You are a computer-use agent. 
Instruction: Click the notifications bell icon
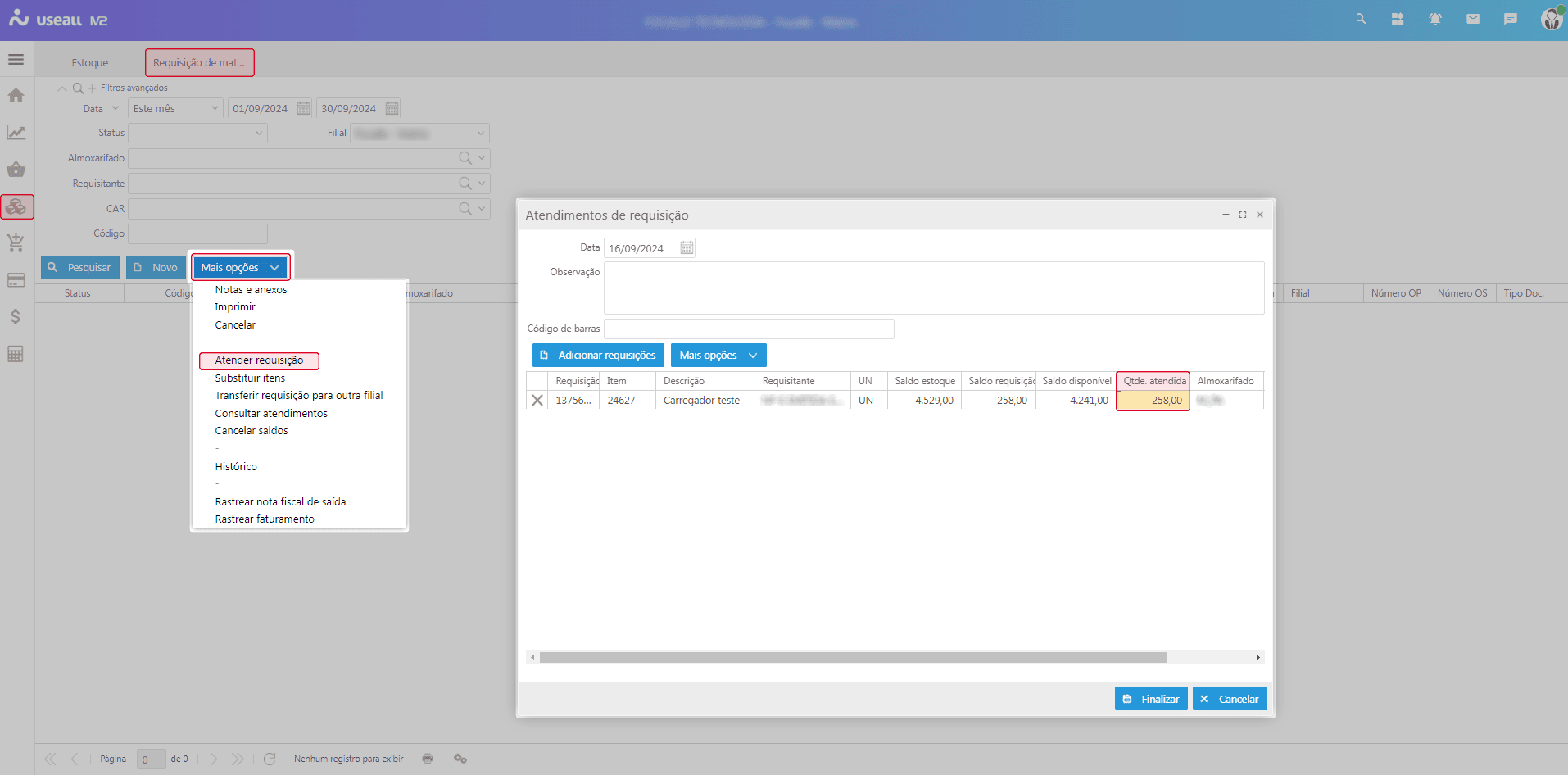pos(1435,19)
